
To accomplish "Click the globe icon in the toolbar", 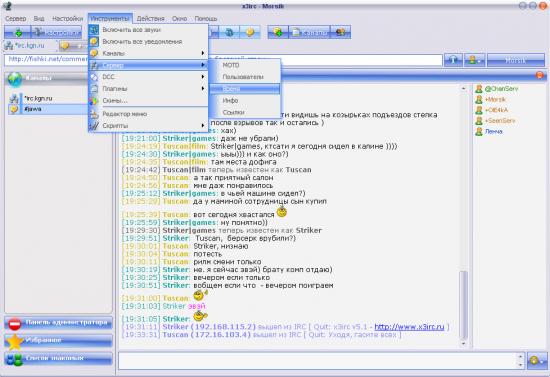I will [x=229, y=33].
